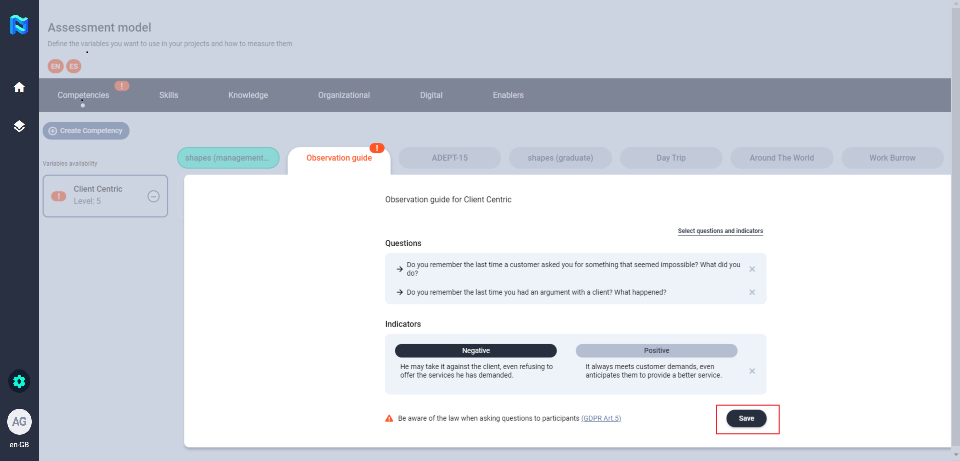
Task: Click minus icon on Client Centric card
Action: pyautogui.click(x=153, y=196)
